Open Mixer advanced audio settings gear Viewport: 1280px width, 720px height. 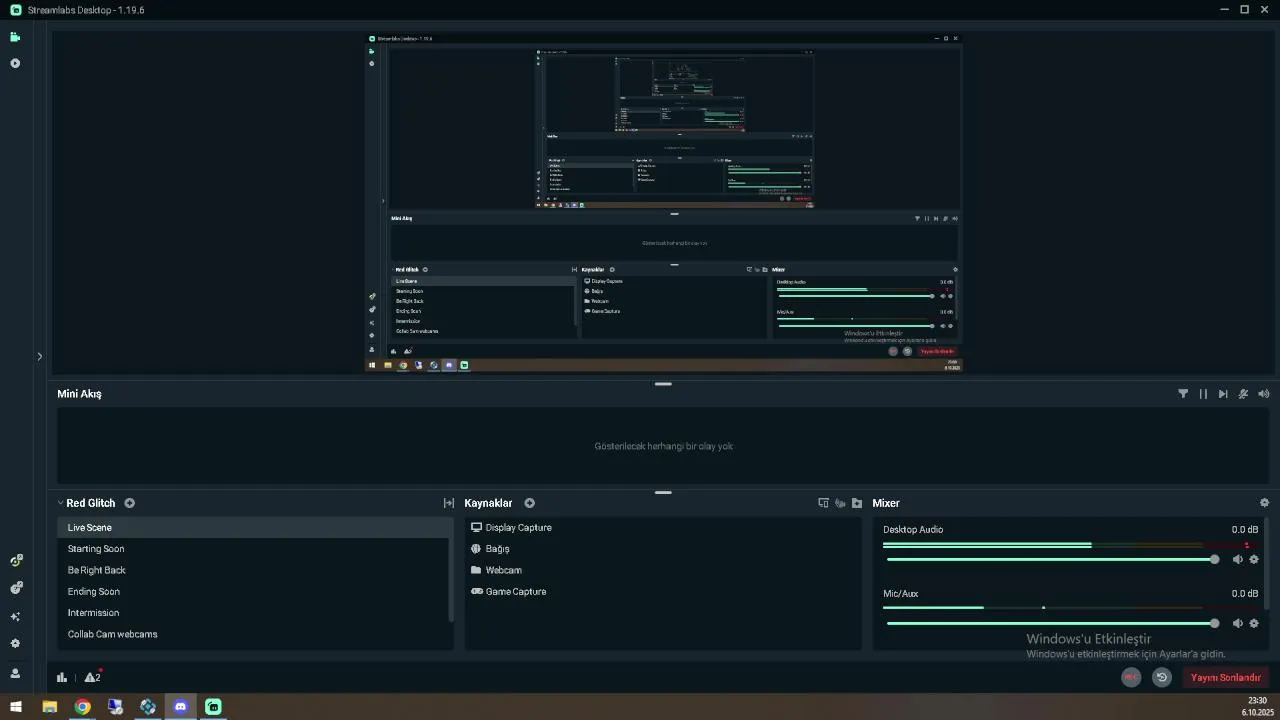point(1264,503)
